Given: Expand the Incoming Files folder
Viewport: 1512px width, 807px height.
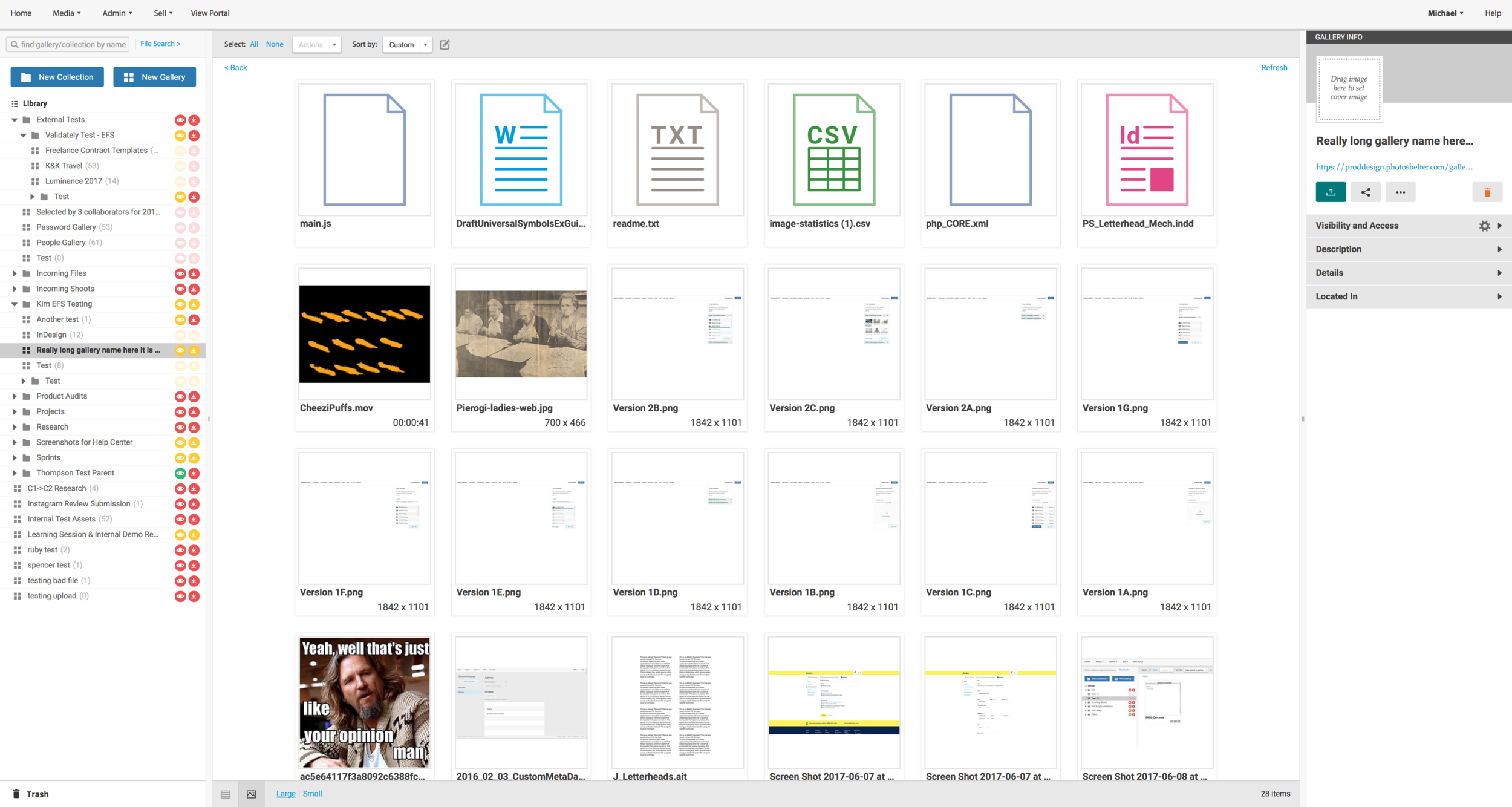Looking at the screenshot, I should [15, 273].
